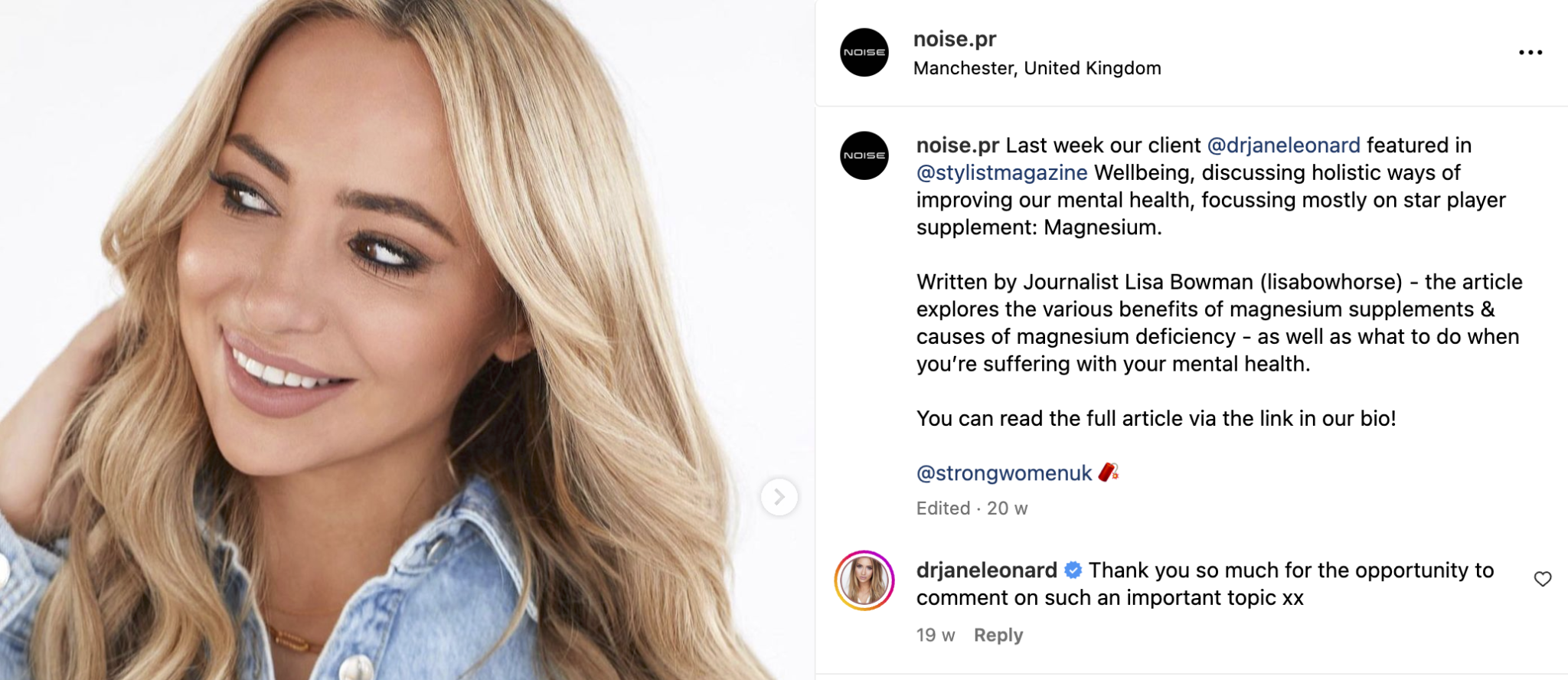Open the noise.pr avatar beside caption
The height and width of the screenshot is (680, 1568).
[x=864, y=155]
